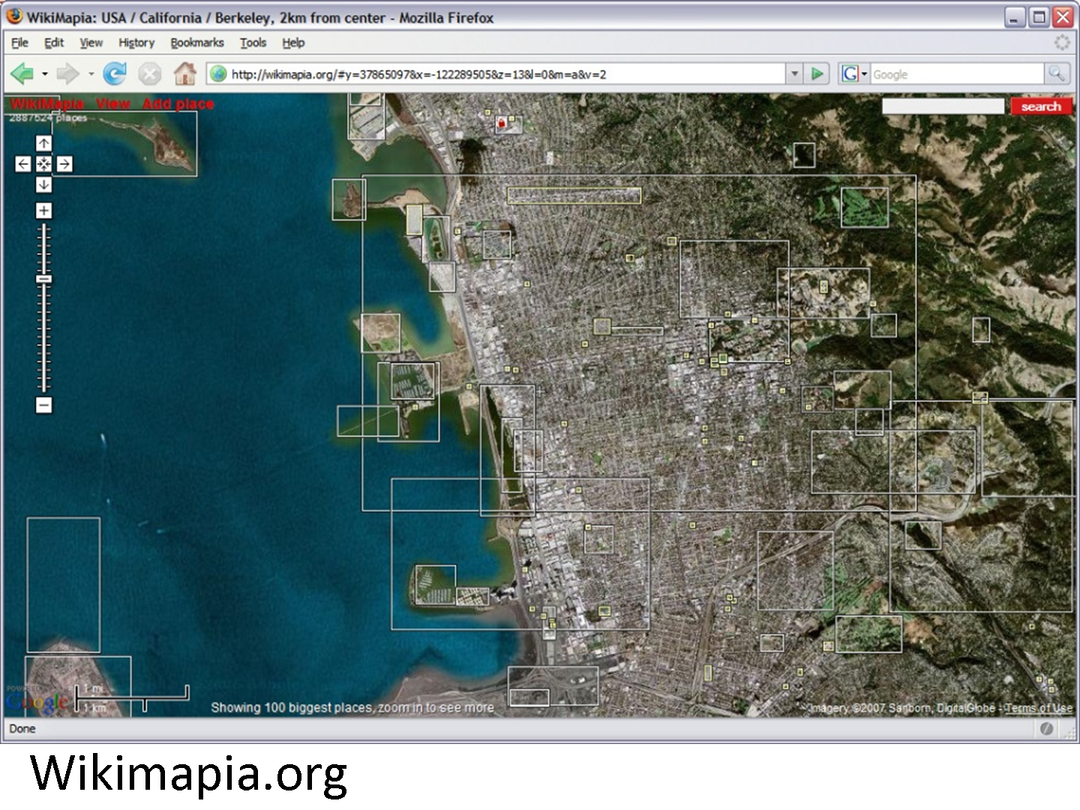Click the center map icon between arrows

coord(44,164)
